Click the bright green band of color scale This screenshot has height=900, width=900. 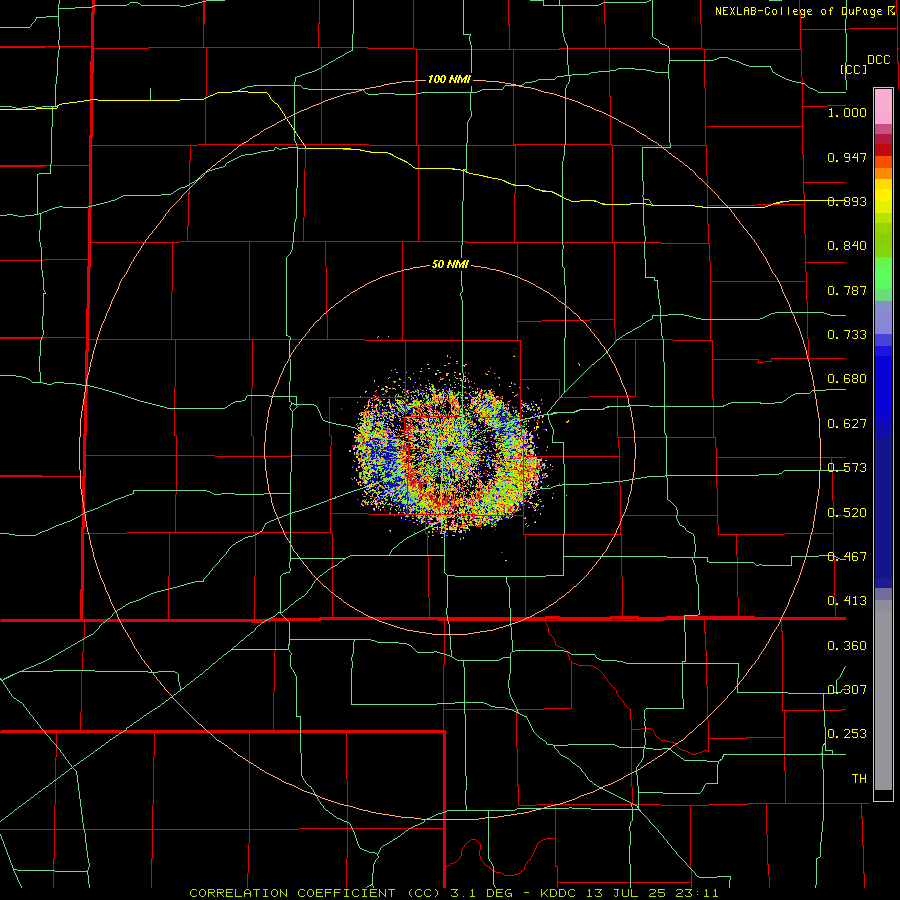883,273
